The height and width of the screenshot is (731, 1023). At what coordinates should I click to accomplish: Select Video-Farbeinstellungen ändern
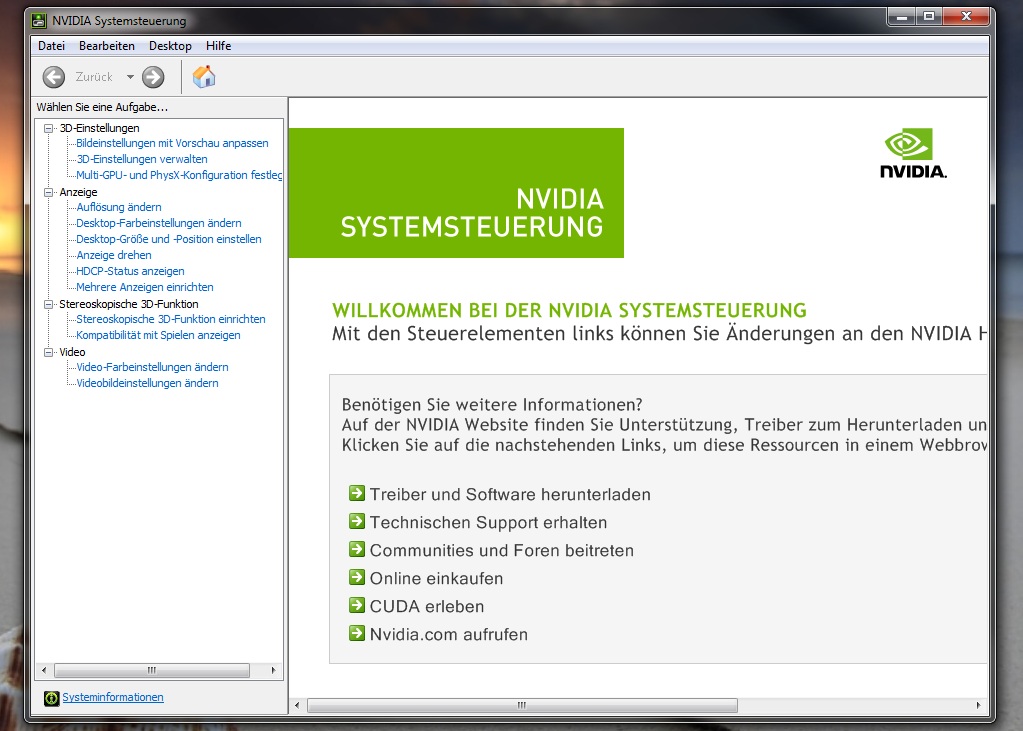pos(152,367)
